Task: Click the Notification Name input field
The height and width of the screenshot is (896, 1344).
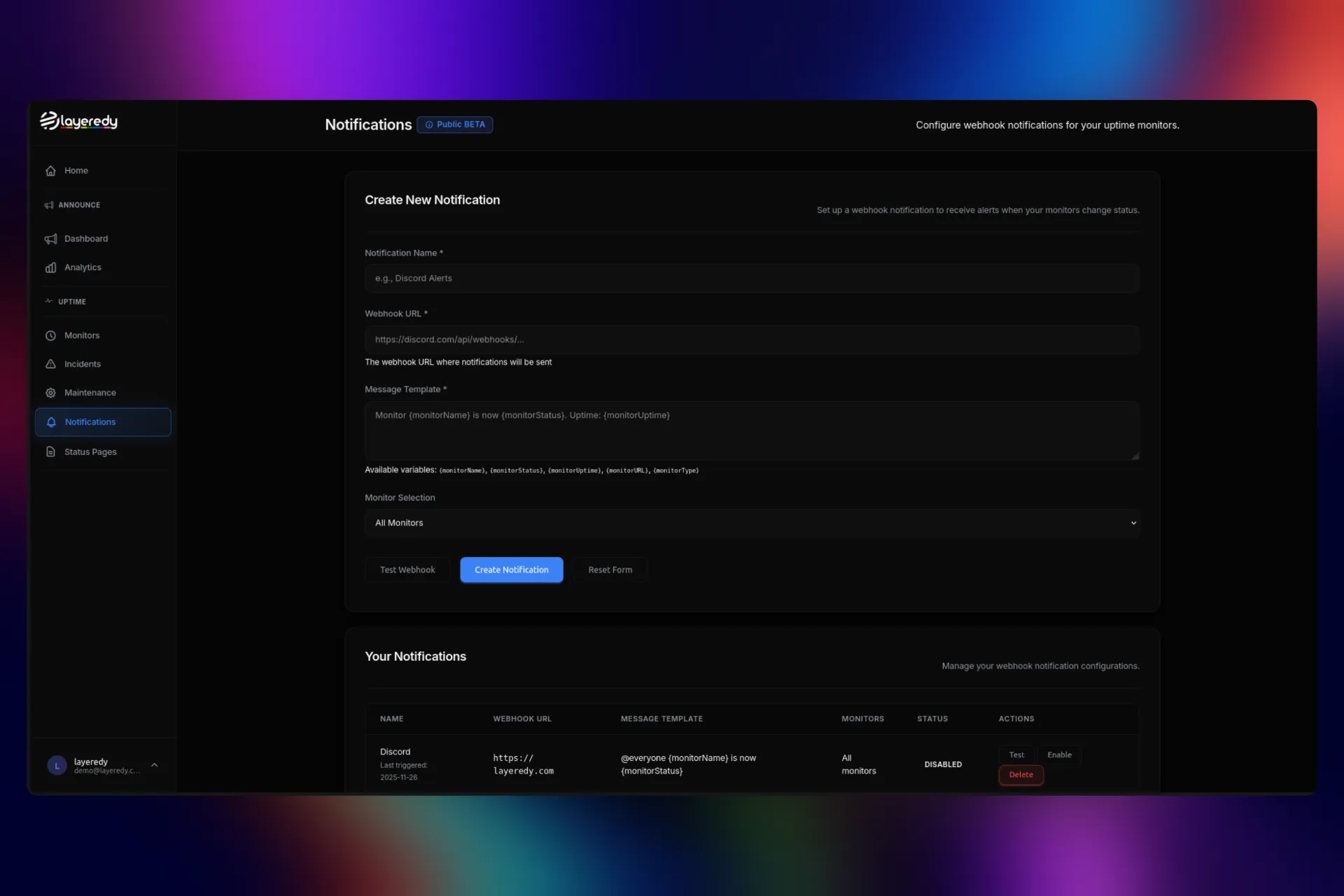Action: tap(751, 278)
